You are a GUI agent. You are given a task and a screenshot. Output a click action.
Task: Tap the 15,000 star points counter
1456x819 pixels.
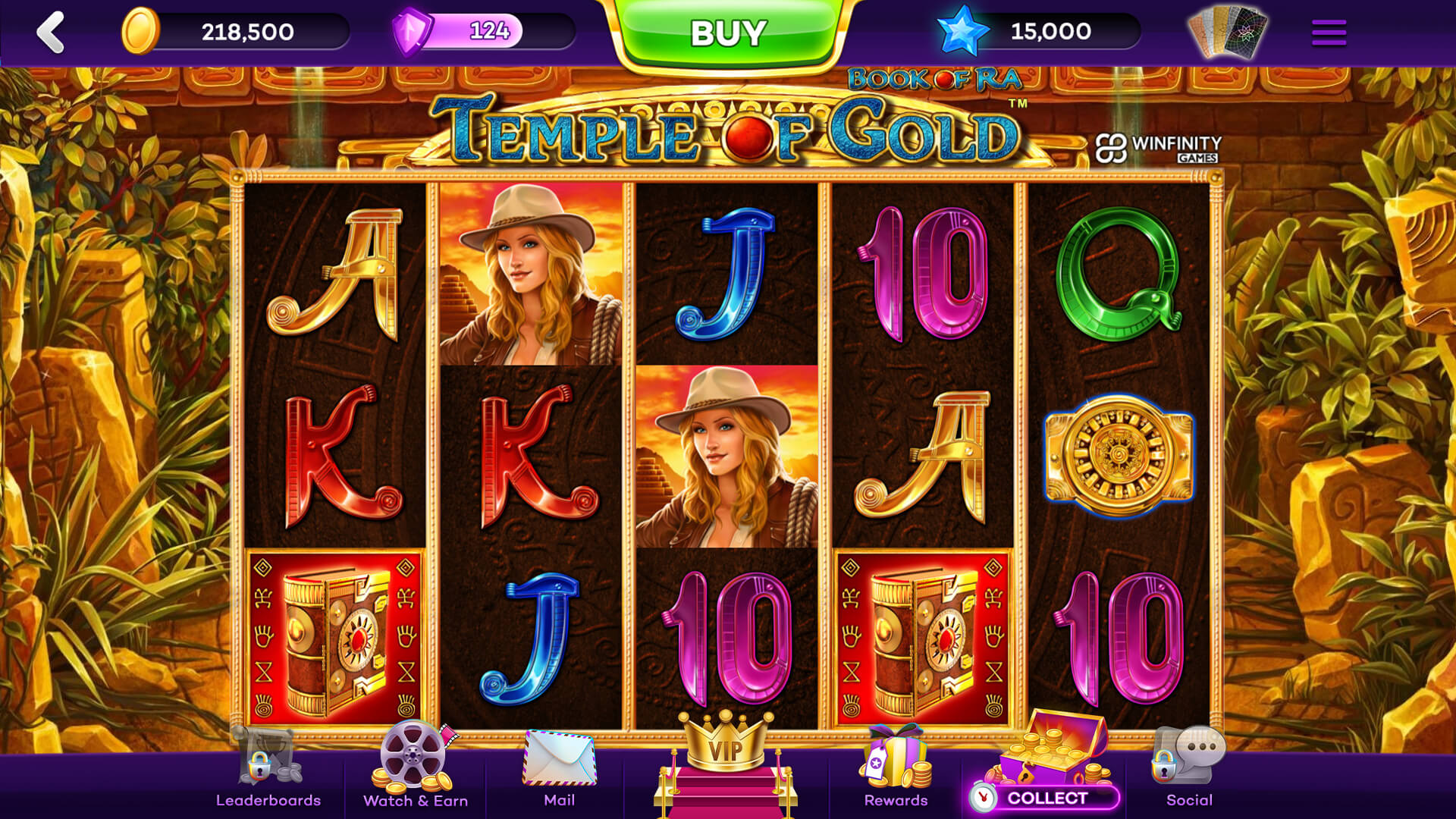[x=1051, y=31]
